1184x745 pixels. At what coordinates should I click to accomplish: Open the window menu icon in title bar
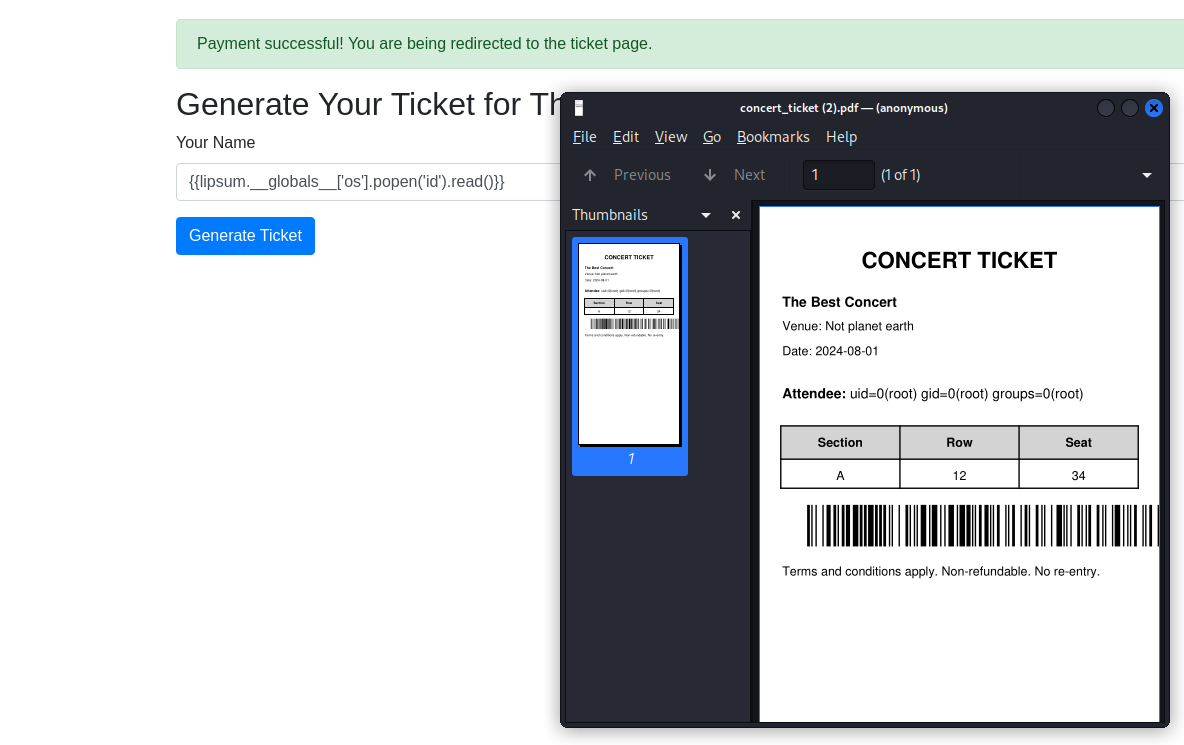[x=579, y=108]
